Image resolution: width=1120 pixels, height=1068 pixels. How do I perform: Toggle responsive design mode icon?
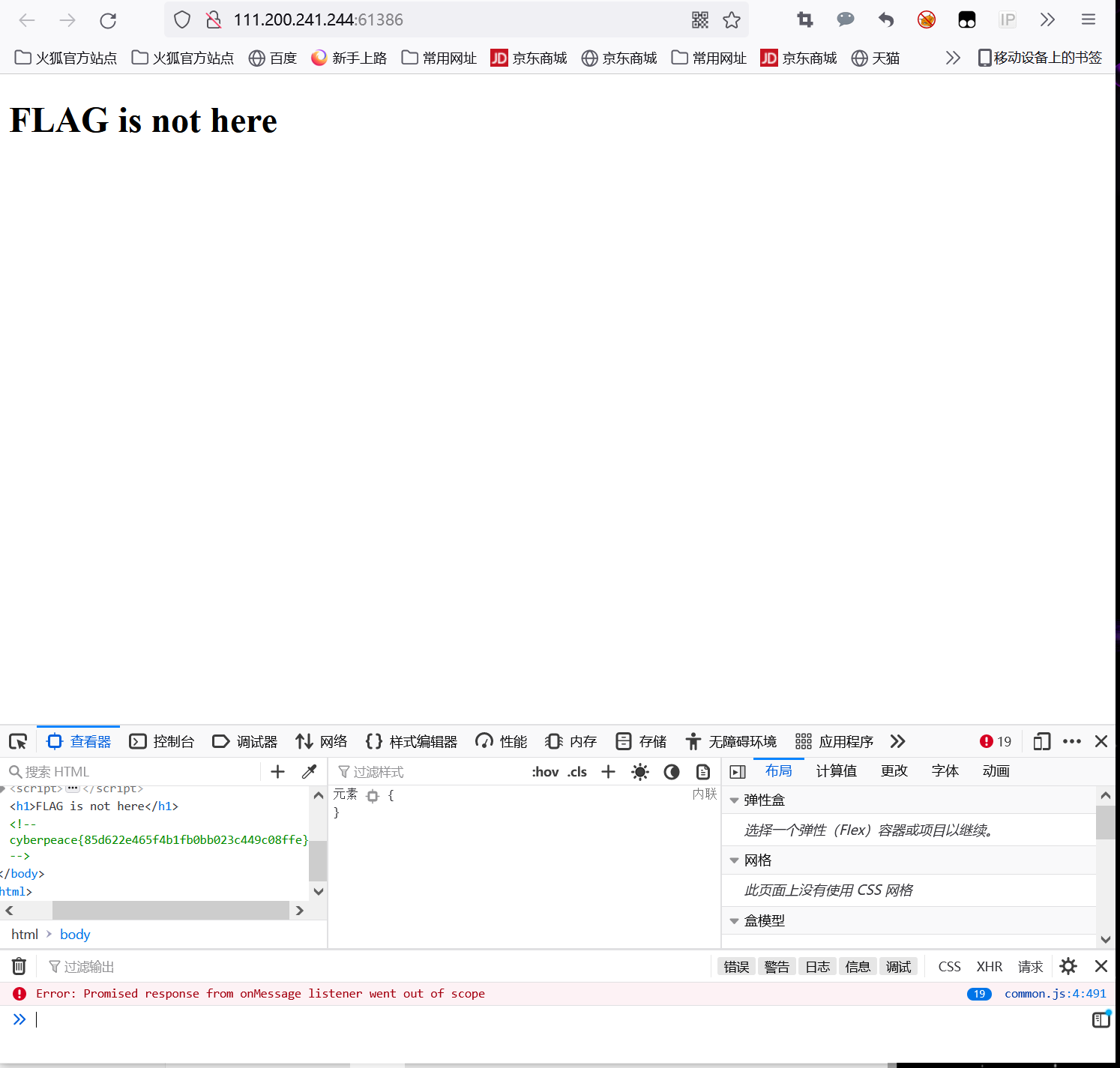pyautogui.click(x=1042, y=741)
